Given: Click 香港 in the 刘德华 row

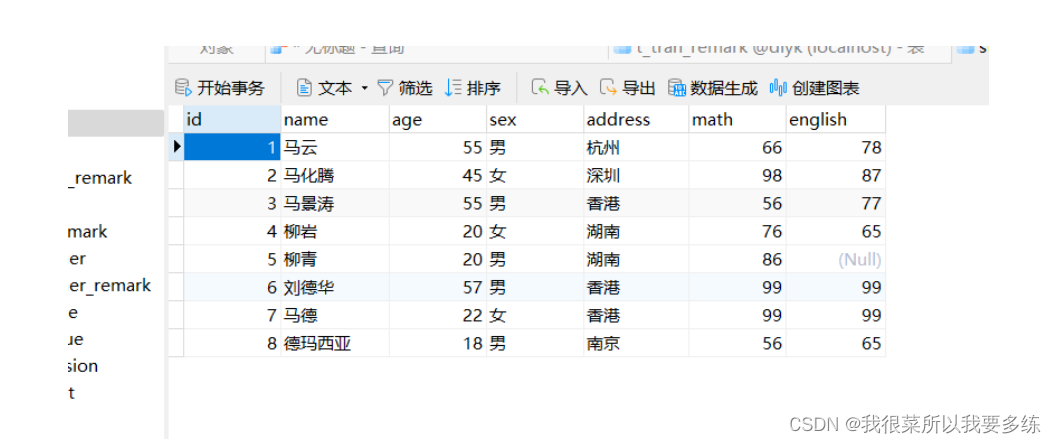Looking at the screenshot, I should point(636,287).
